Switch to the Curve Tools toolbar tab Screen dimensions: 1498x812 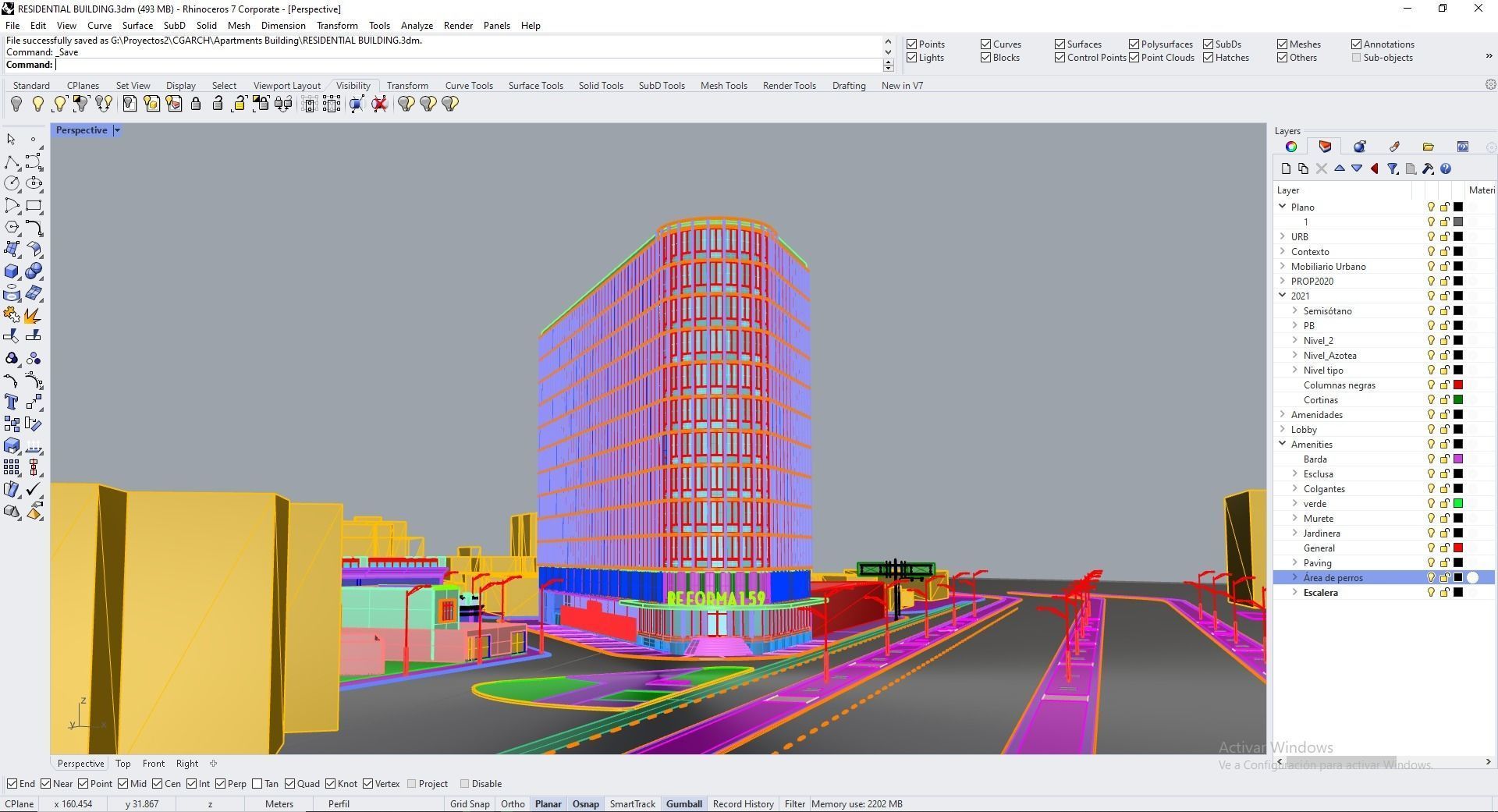(469, 86)
